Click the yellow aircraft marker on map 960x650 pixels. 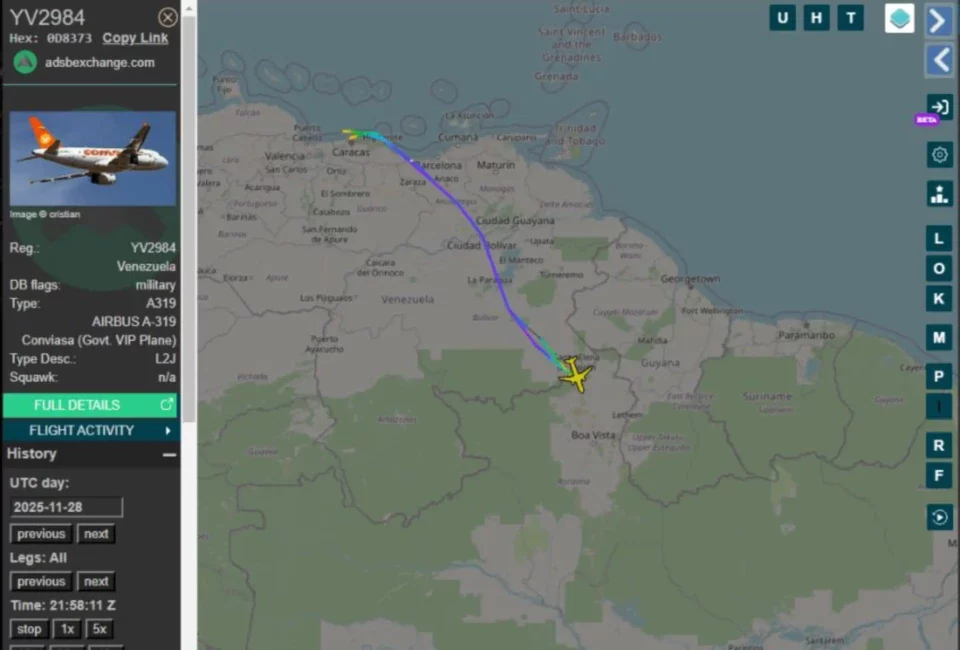tap(576, 376)
